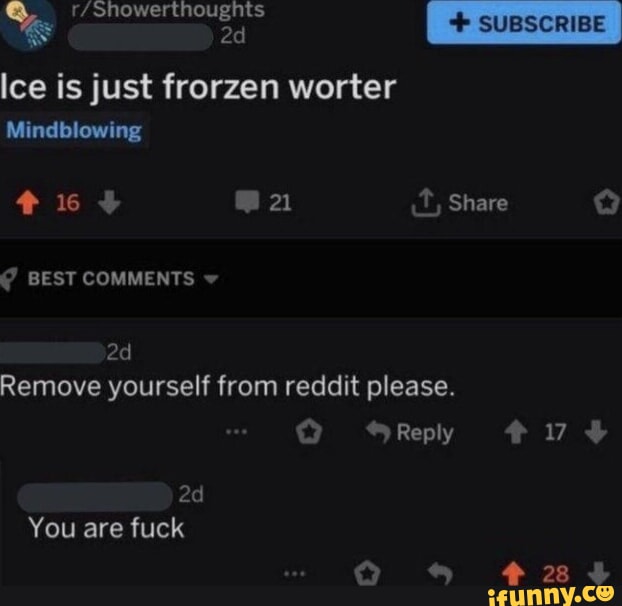Open the Showerthoughts subreddit avatar
The image size is (622, 606).
[28, 25]
